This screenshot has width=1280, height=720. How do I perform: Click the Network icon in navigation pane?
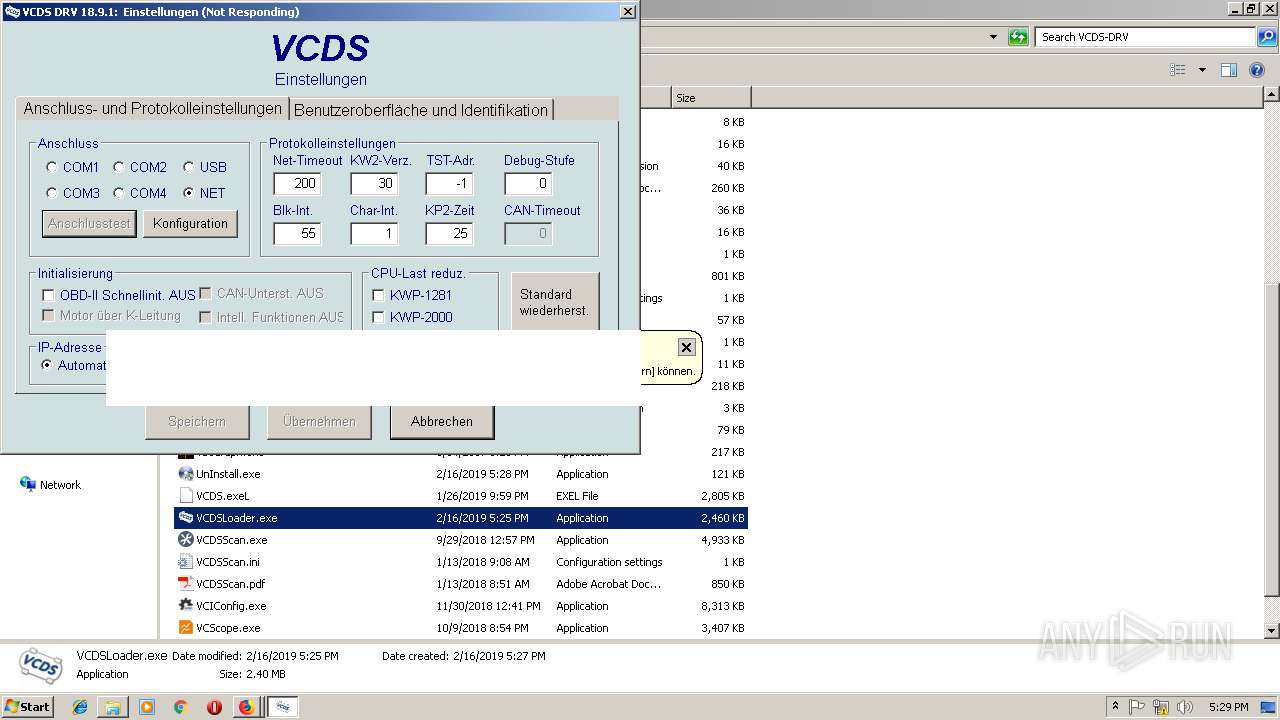[x=28, y=484]
